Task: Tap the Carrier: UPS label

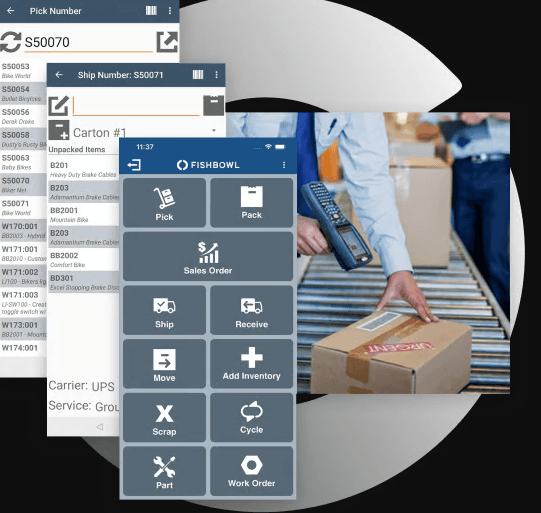Action: [81, 386]
